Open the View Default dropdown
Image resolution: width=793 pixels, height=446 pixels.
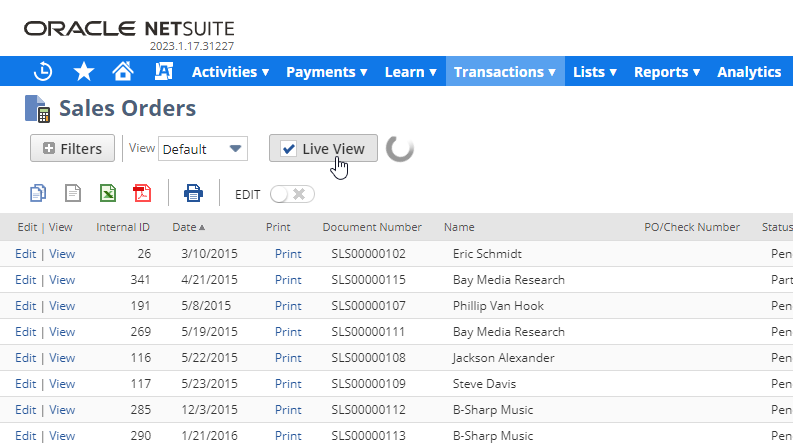click(x=203, y=149)
